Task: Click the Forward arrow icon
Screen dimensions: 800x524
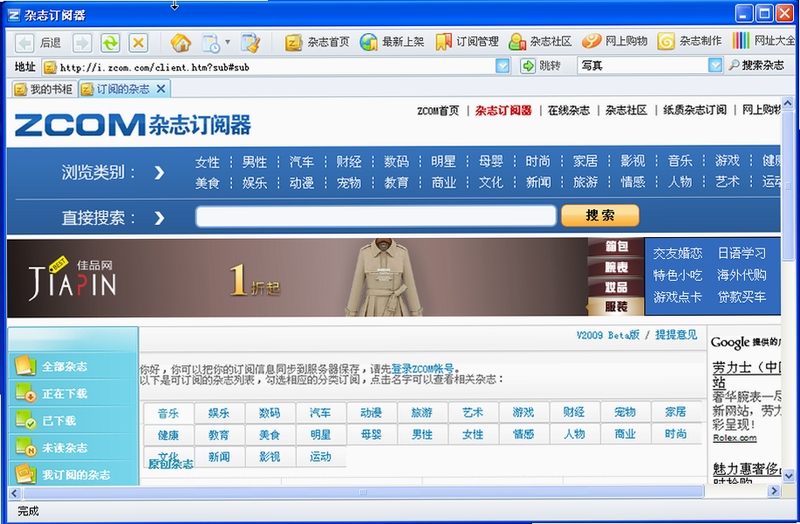Action: (x=82, y=43)
